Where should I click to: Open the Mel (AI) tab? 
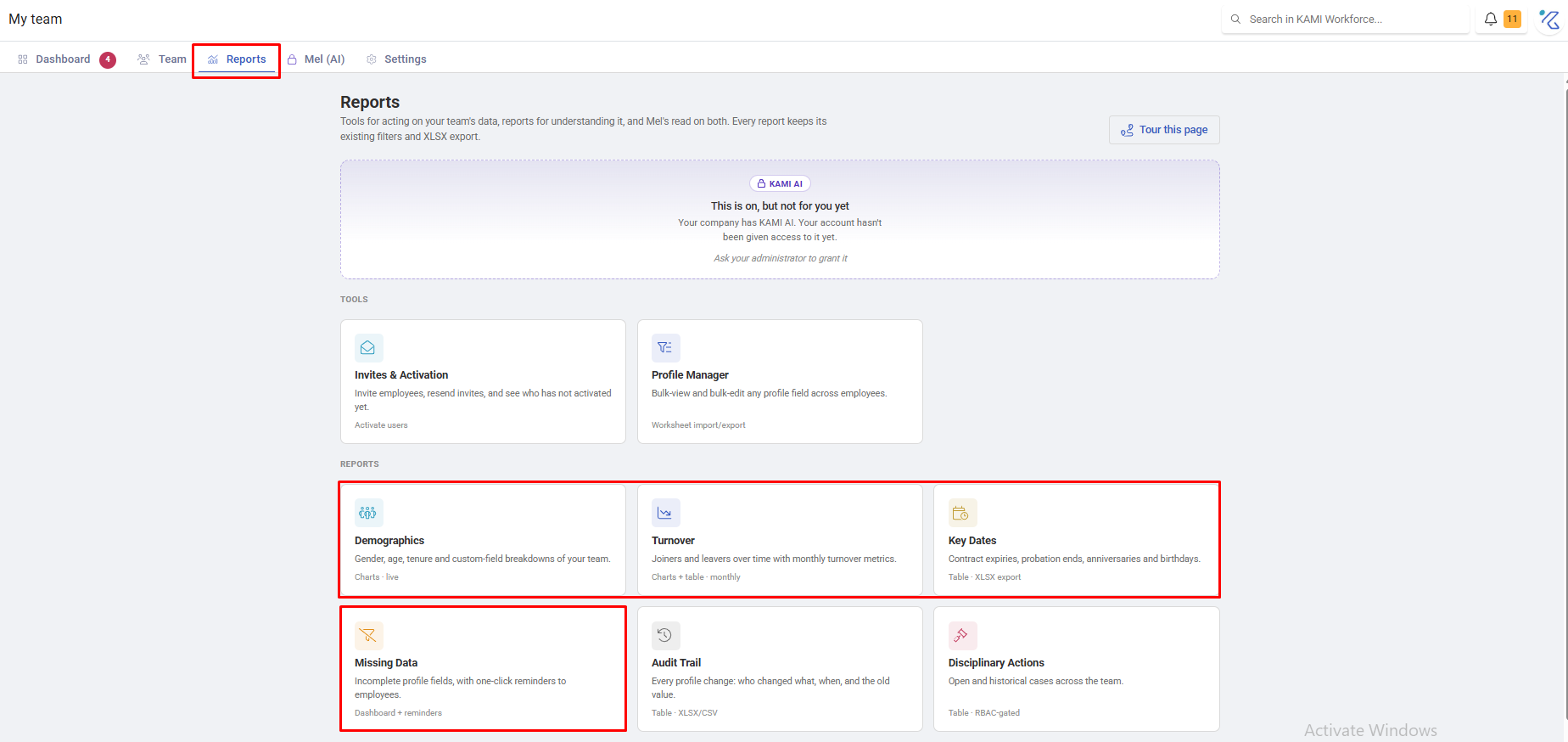point(316,59)
